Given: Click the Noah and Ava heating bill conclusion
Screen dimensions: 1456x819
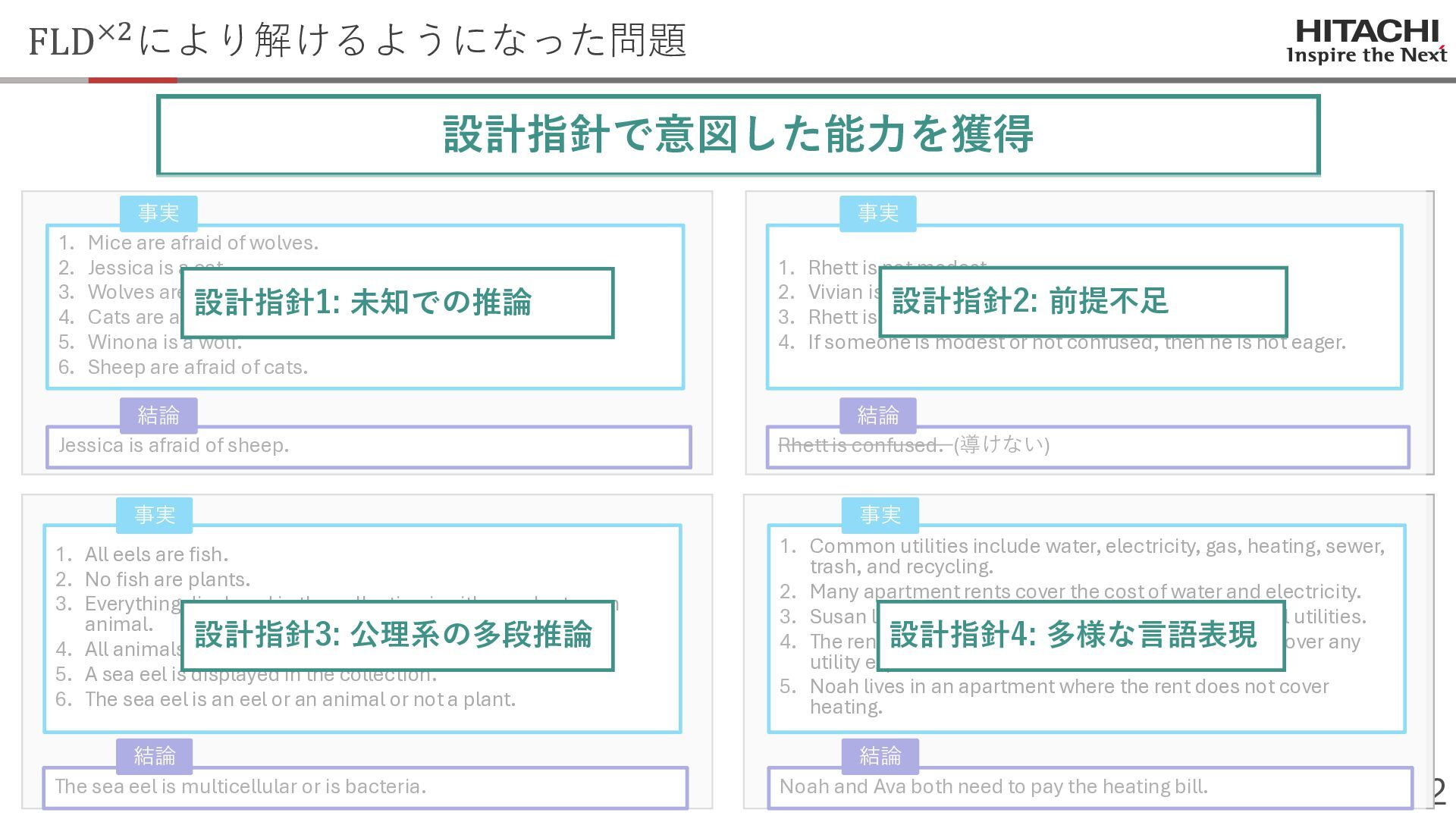Looking at the screenshot, I should 993,787.
